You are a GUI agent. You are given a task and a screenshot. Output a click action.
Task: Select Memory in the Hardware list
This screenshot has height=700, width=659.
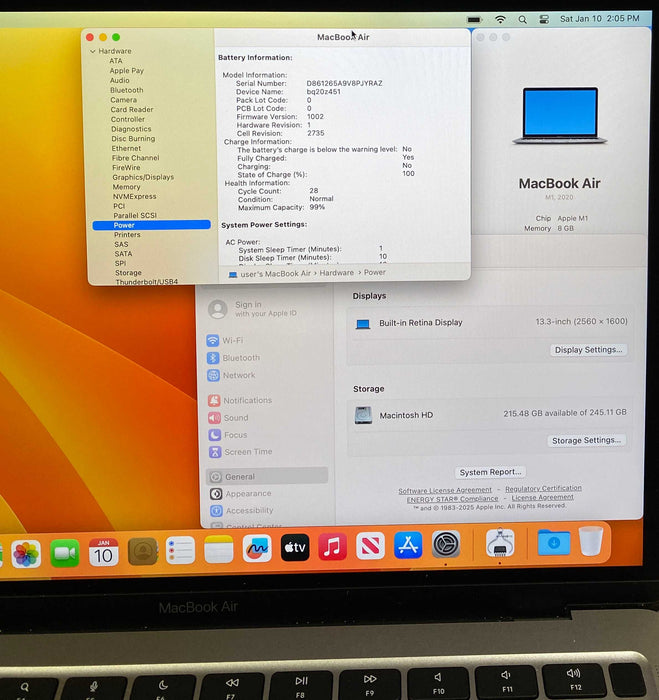[126, 187]
